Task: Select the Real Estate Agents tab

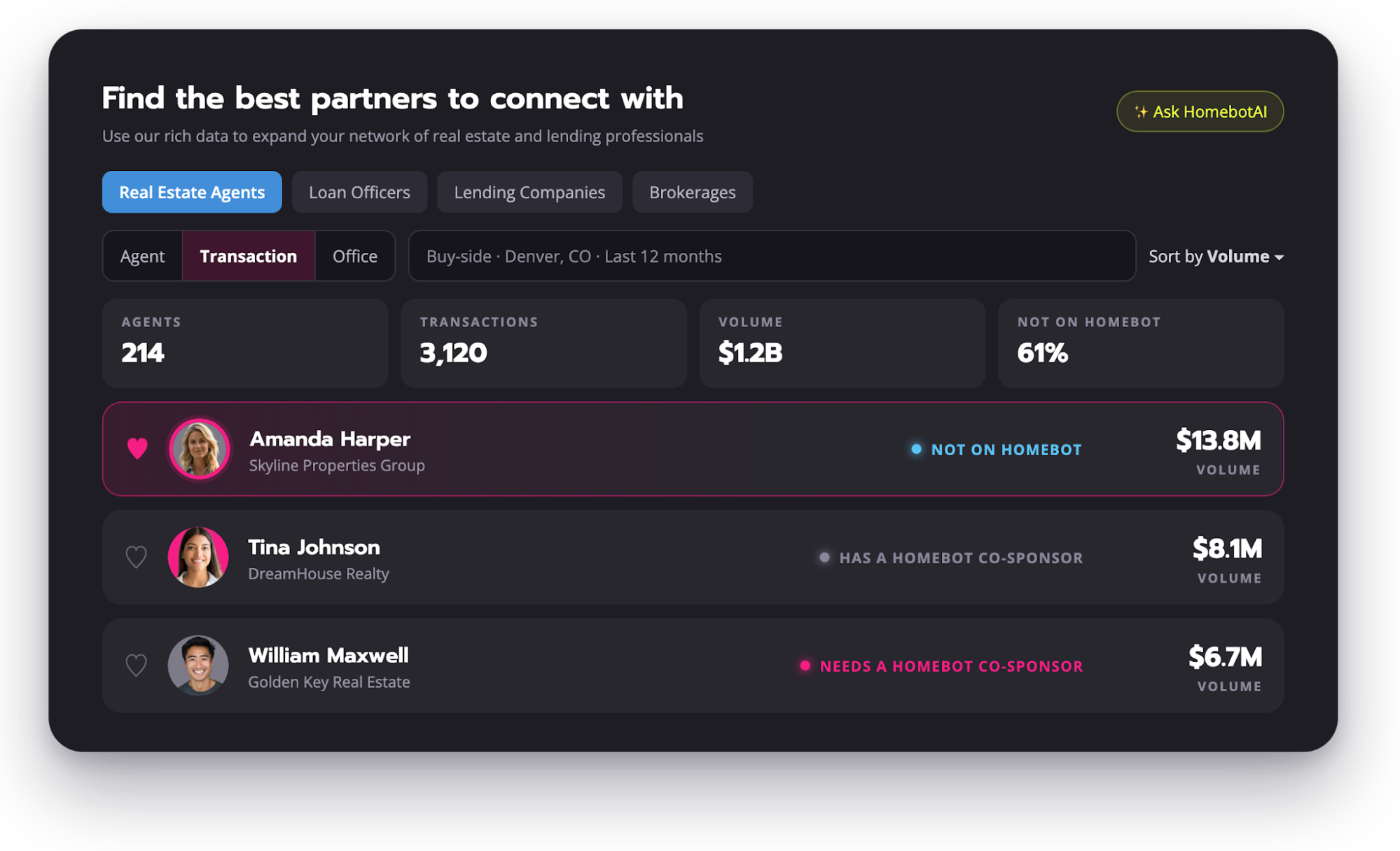Action: pyautogui.click(x=192, y=192)
